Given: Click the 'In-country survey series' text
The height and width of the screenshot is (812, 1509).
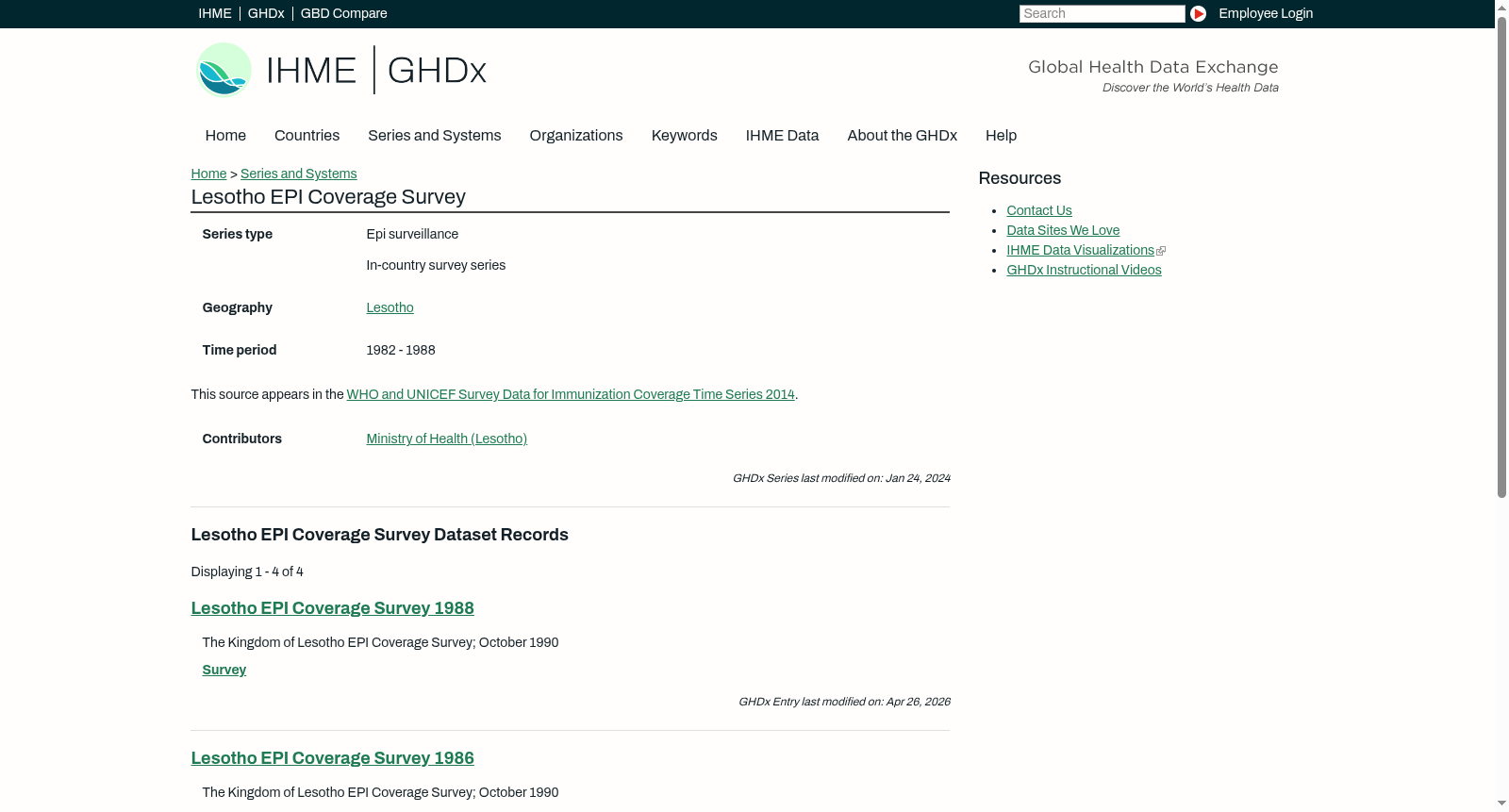Looking at the screenshot, I should pyautogui.click(x=436, y=265).
